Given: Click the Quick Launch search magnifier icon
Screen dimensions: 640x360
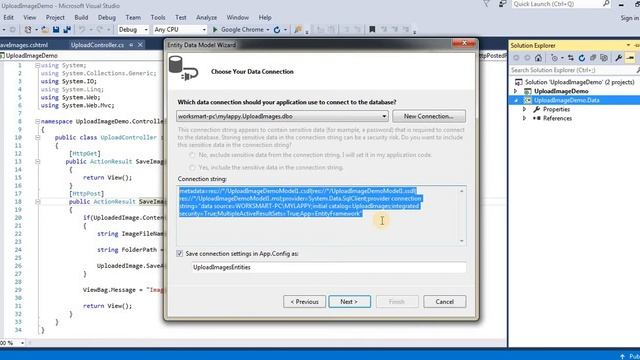Looking at the screenshot, I should click(x=606, y=4).
